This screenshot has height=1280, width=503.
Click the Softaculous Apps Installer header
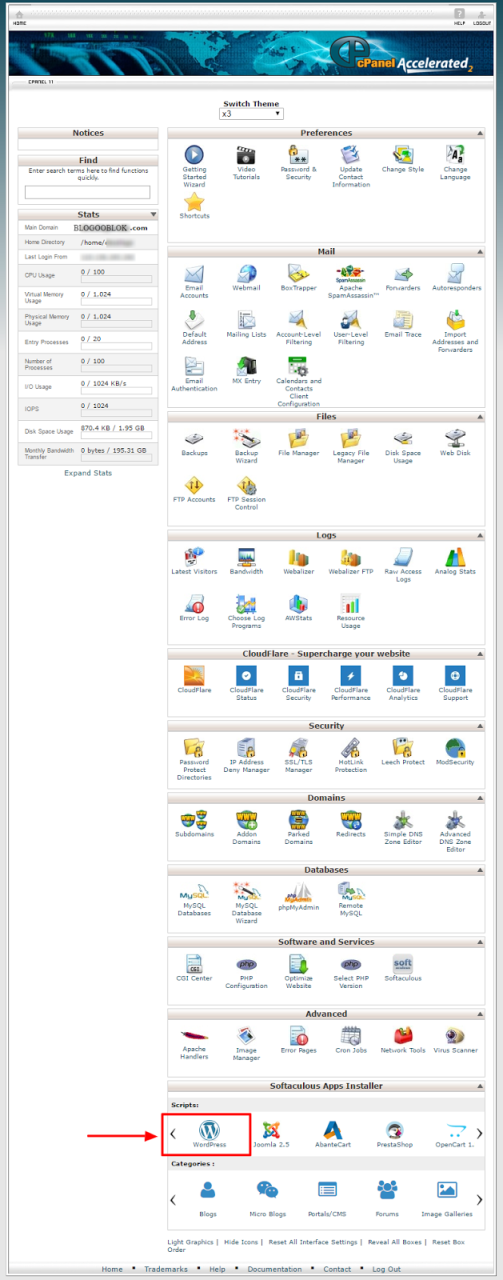point(326,1086)
